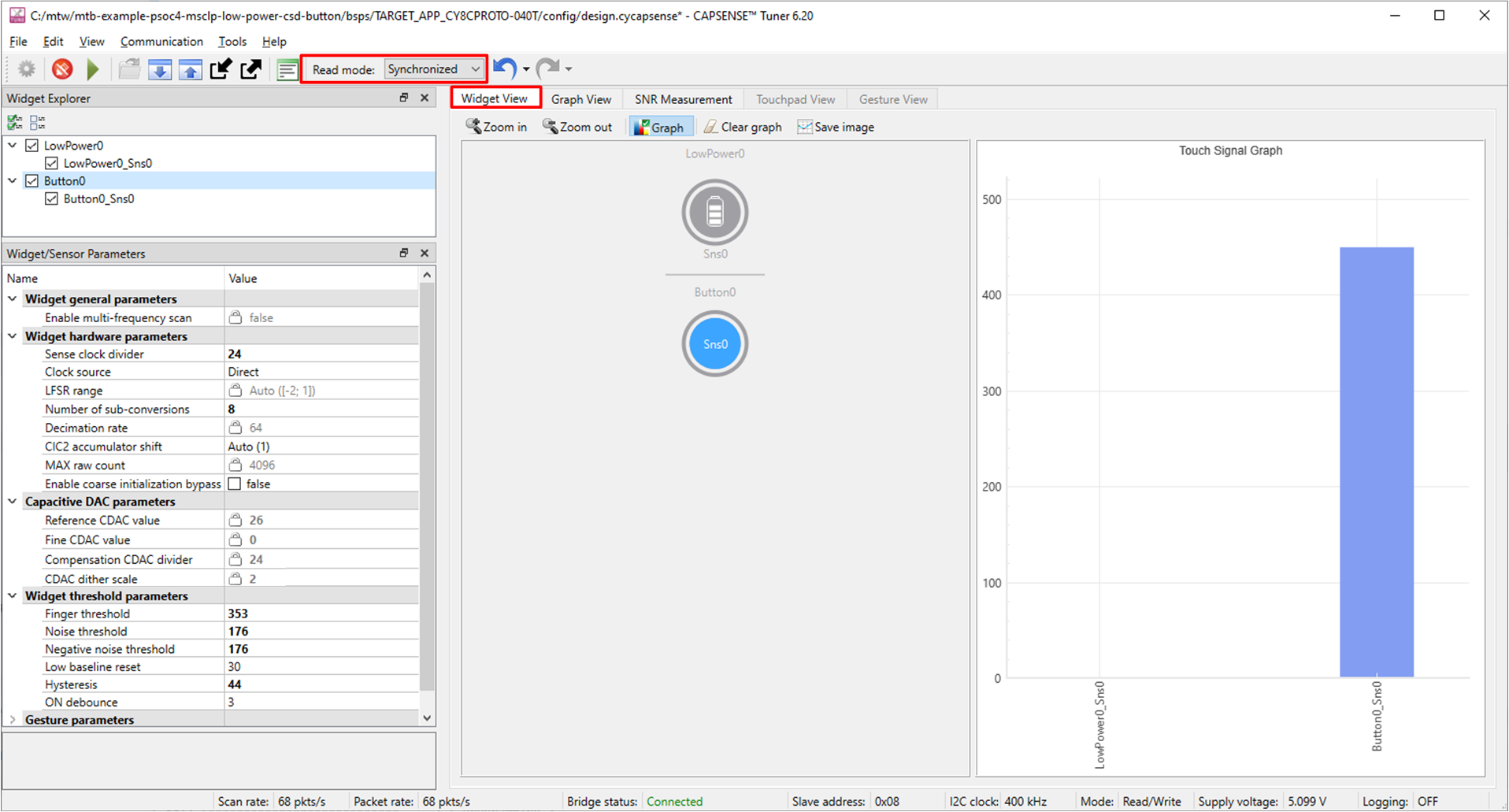The image size is (1509, 812).
Task: Collapse Widget threshold parameters section
Action: pos(13,595)
